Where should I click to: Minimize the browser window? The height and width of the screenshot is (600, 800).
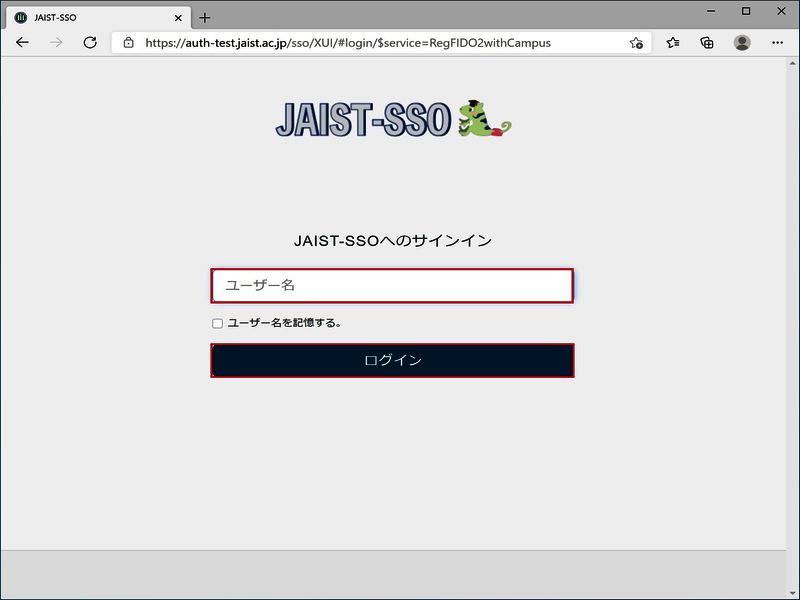[711, 11]
